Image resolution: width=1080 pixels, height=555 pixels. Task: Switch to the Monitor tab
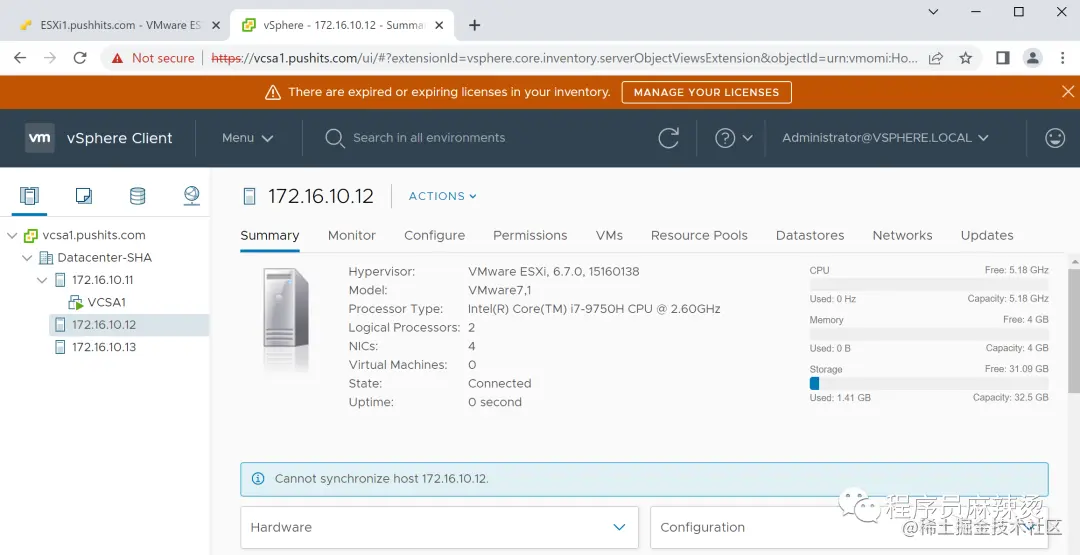pos(351,235)
